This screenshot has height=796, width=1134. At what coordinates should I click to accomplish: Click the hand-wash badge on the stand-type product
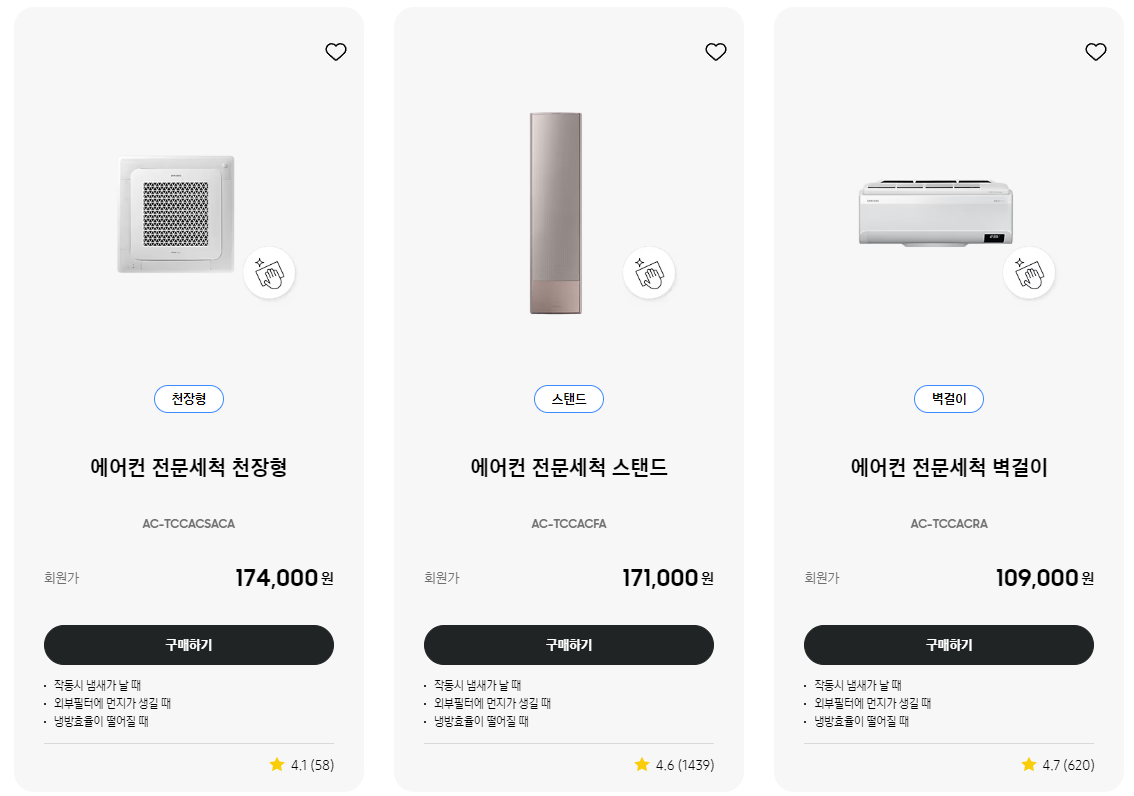tap(649, 272)
